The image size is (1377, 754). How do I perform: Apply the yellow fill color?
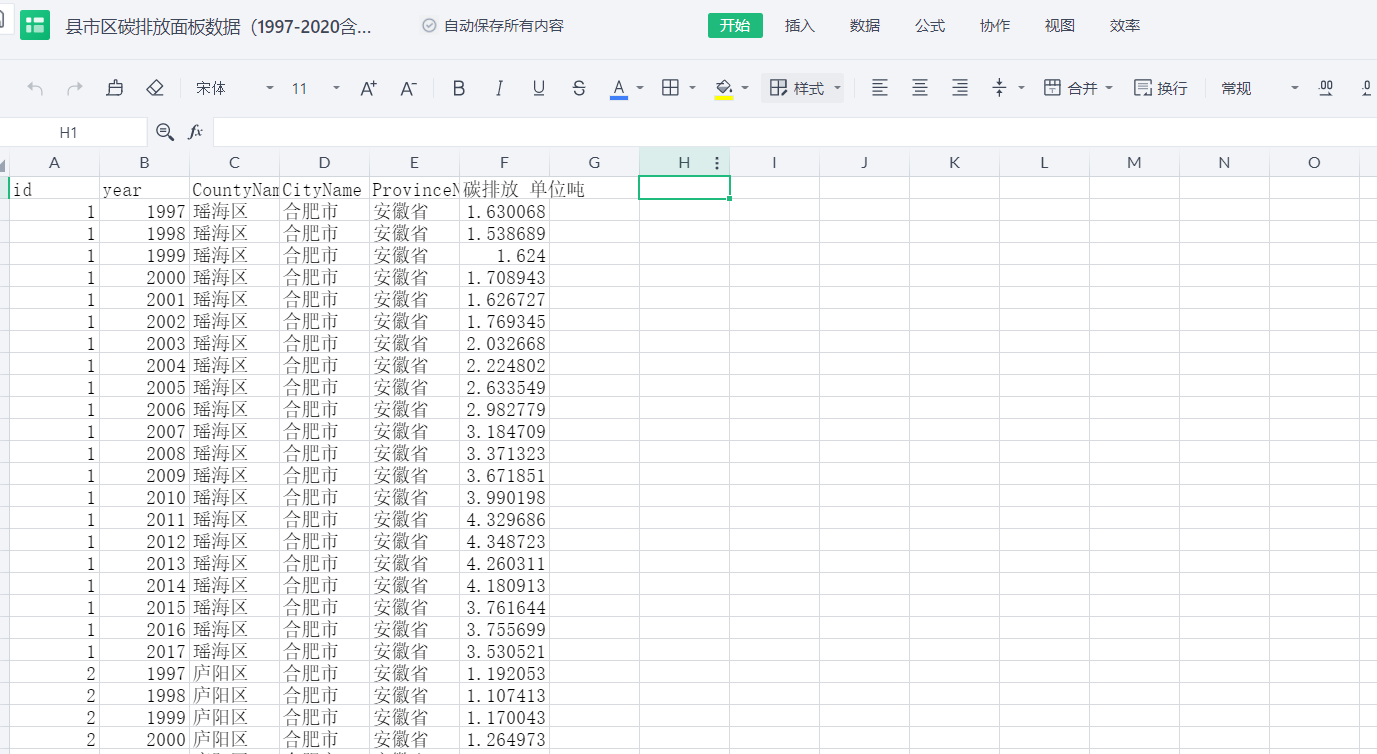(724, 88)
